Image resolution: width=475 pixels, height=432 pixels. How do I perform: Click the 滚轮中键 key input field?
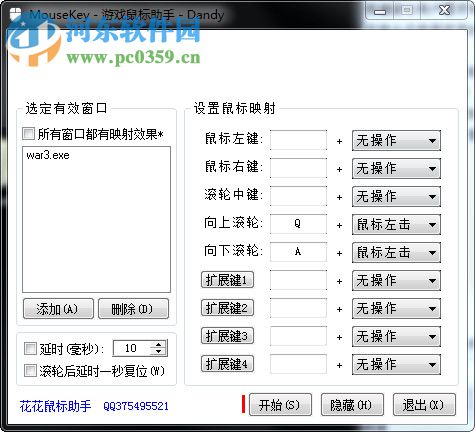click(x=298, y=196)
